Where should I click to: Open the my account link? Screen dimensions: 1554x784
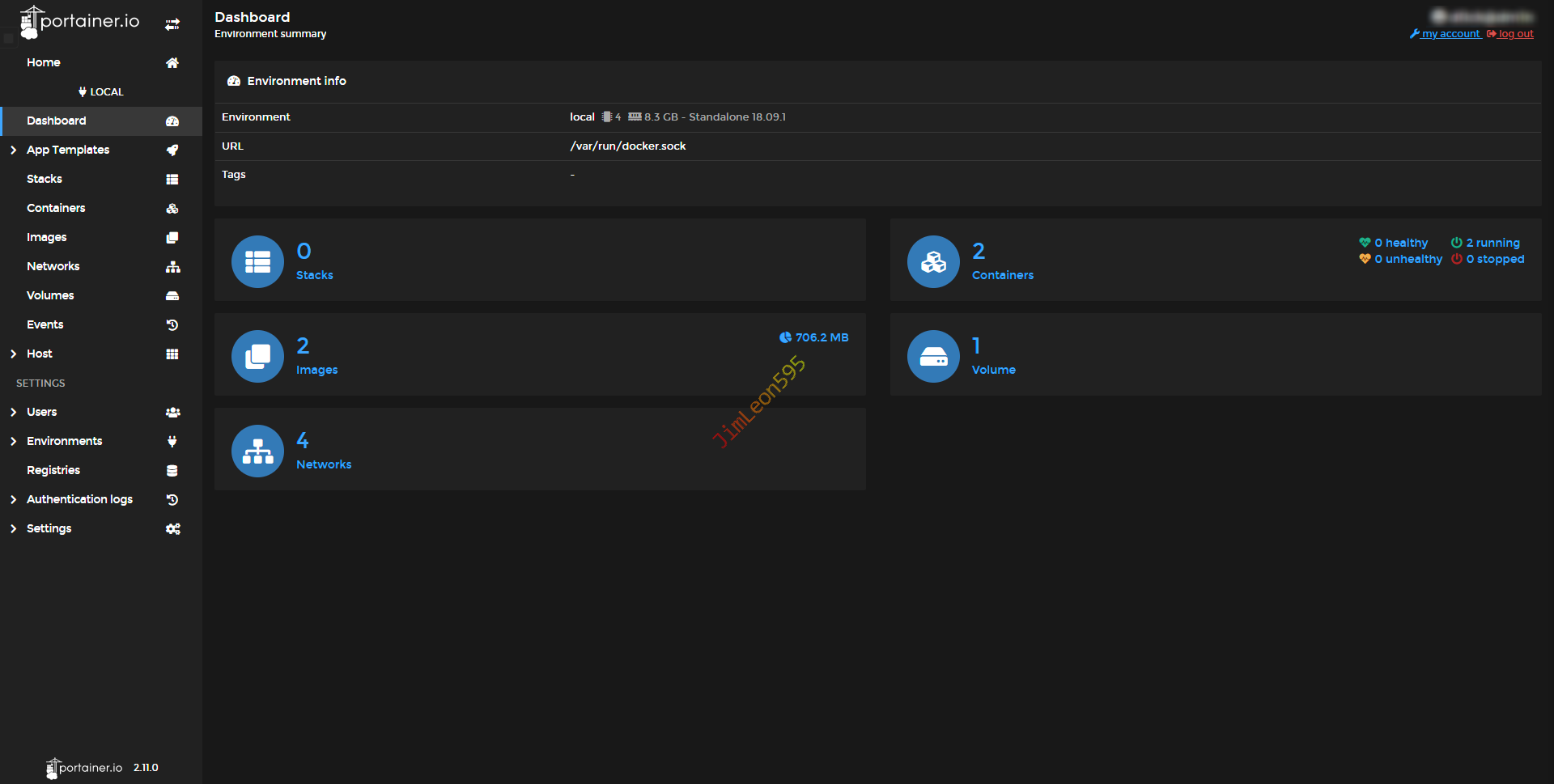1450,34
